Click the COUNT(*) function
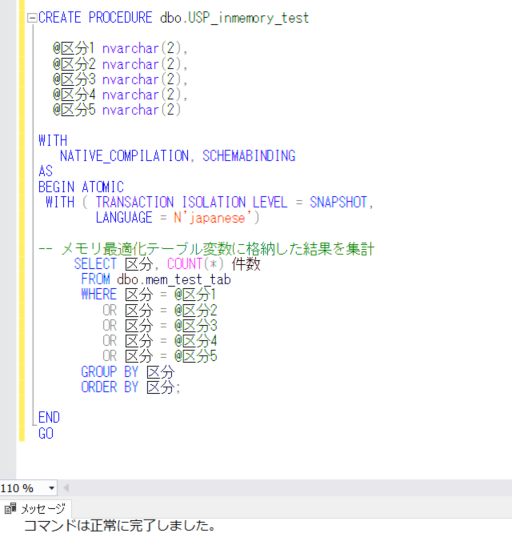Viewport: 512px width, 546px height. [x=195, y=264]
